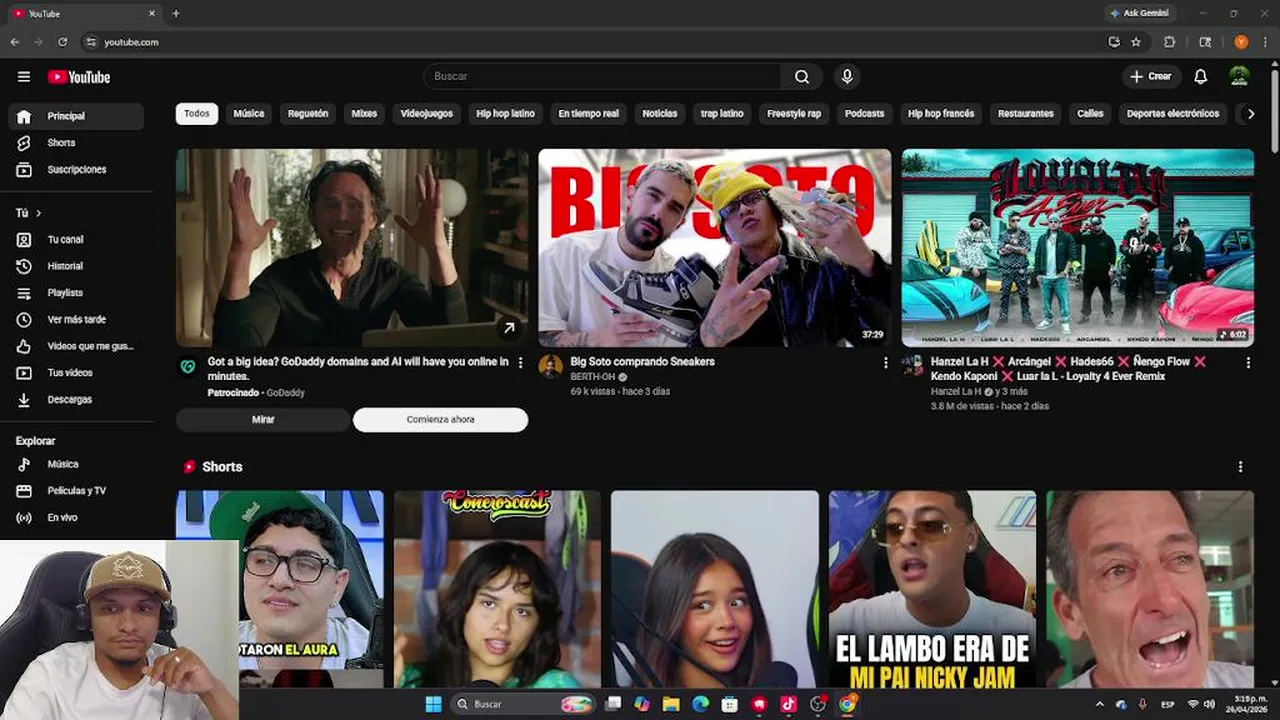The image size is (1280, 720).
Task: Open Tus videos in the sidebar
Action: tap(77, 373)
